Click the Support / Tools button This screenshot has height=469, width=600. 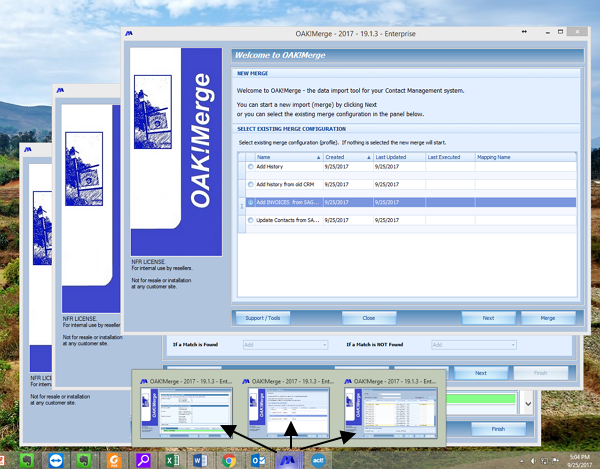(x=263, y=318)
